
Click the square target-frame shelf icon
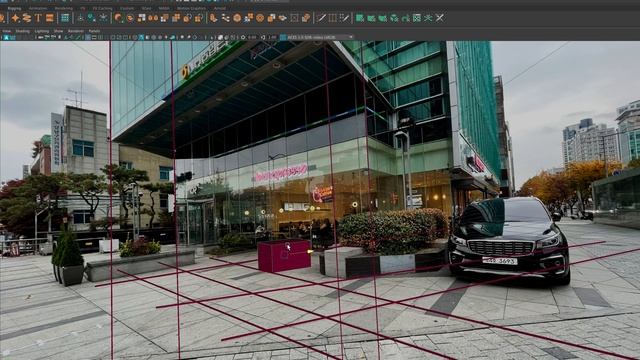[x=294, y=18]
